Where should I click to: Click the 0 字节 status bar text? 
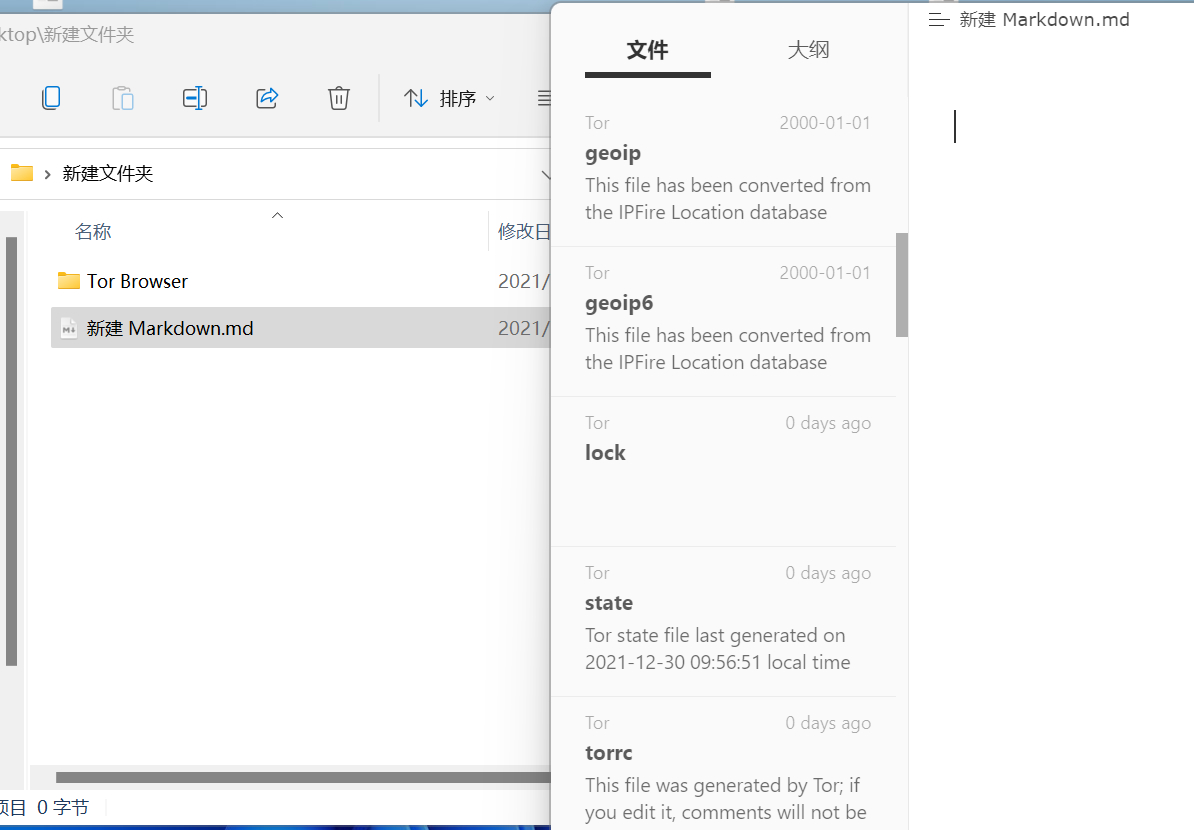(63, 807)
